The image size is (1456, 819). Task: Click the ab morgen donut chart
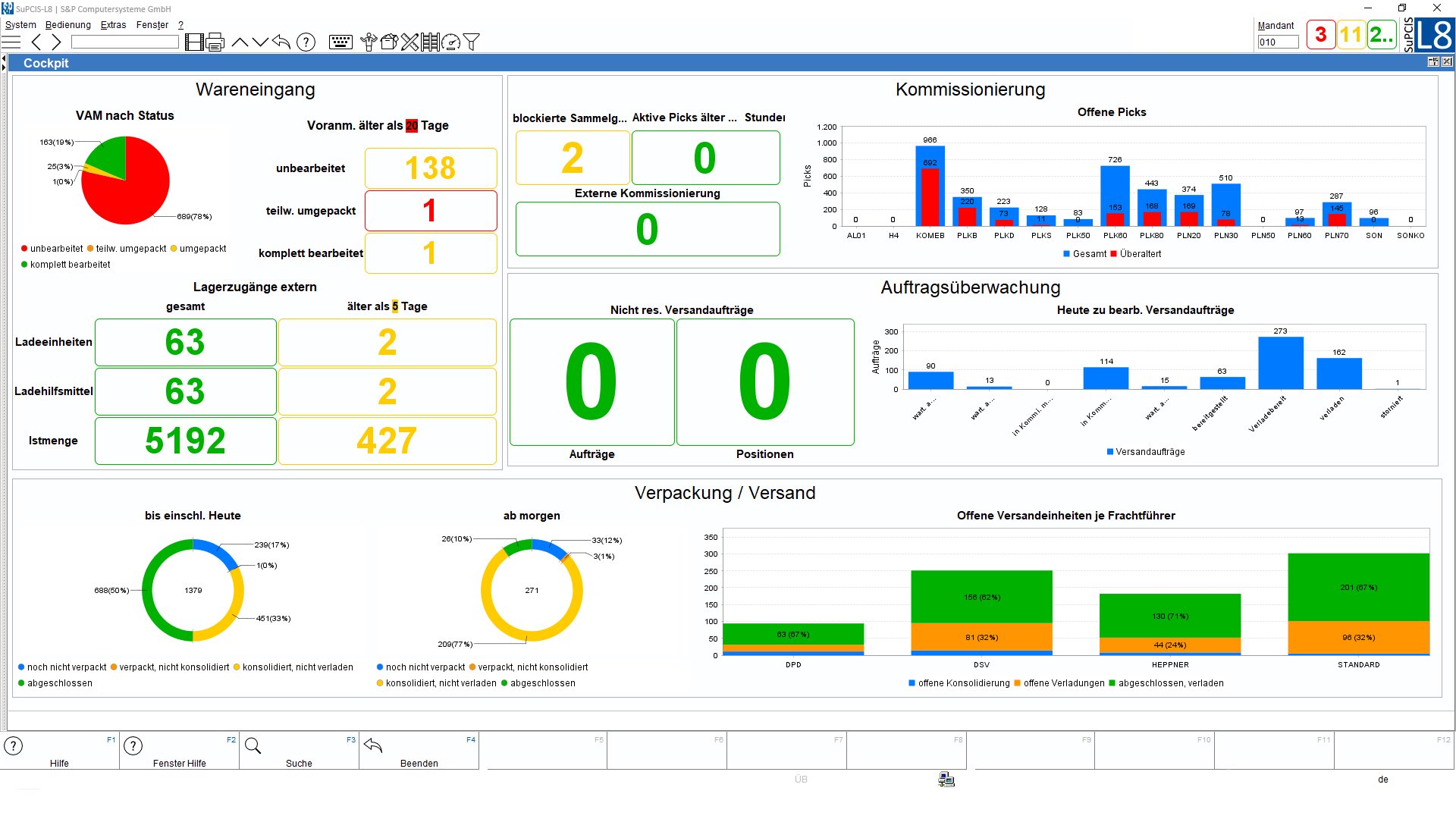pyautogui.click(x=532, y=590)
